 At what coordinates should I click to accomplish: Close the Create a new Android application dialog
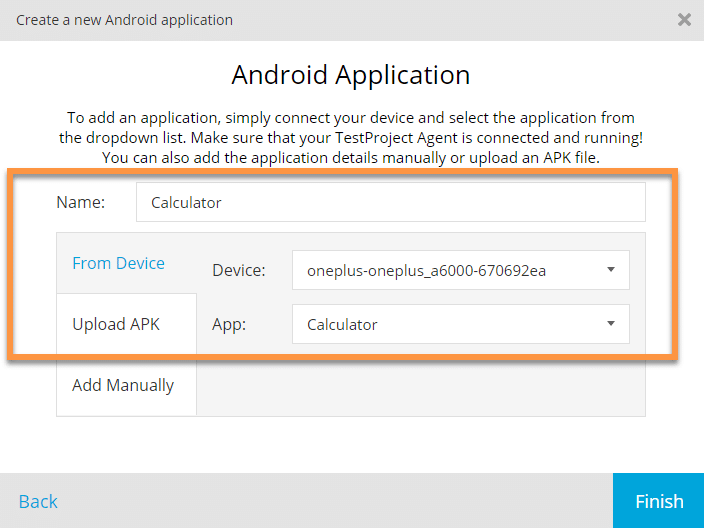click(x=684, y=20)
